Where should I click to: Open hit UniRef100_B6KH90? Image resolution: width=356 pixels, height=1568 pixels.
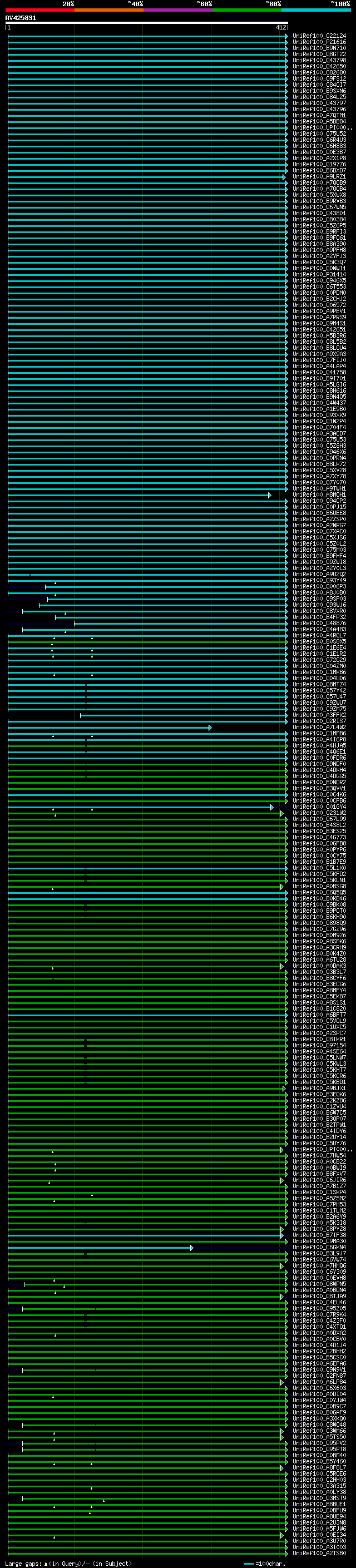point(319,917)
